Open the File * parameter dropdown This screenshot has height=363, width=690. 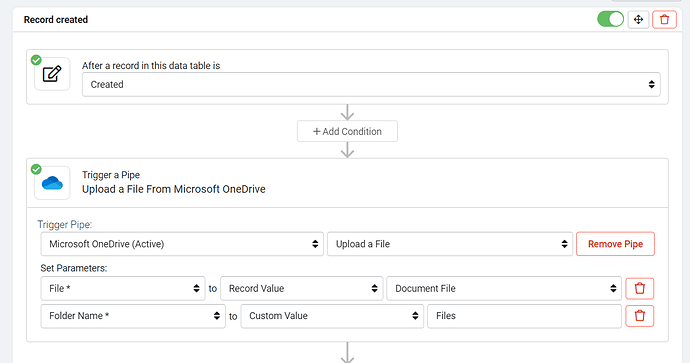point(123,289)
